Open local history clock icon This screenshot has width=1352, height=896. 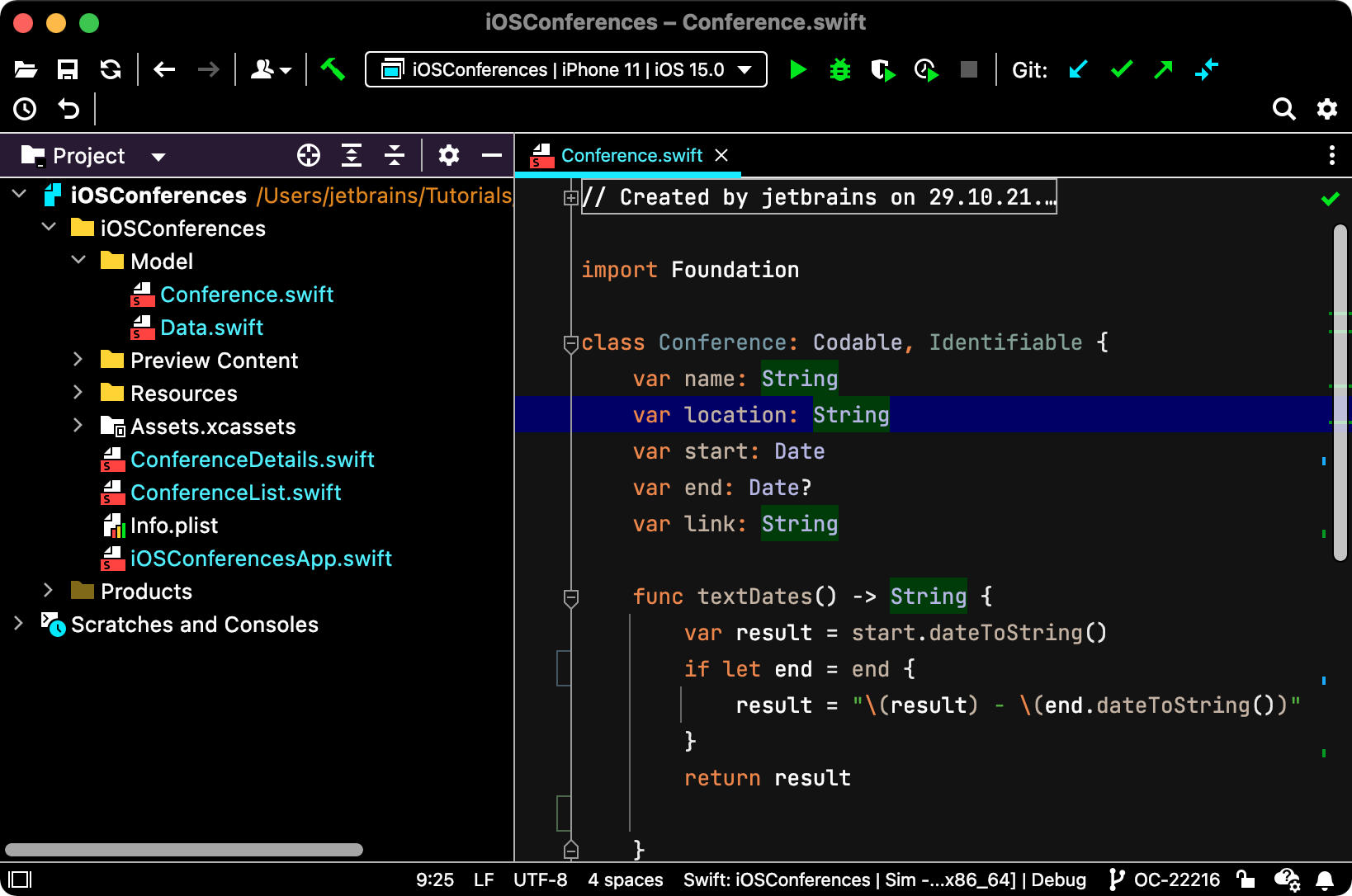pos(26,109)
